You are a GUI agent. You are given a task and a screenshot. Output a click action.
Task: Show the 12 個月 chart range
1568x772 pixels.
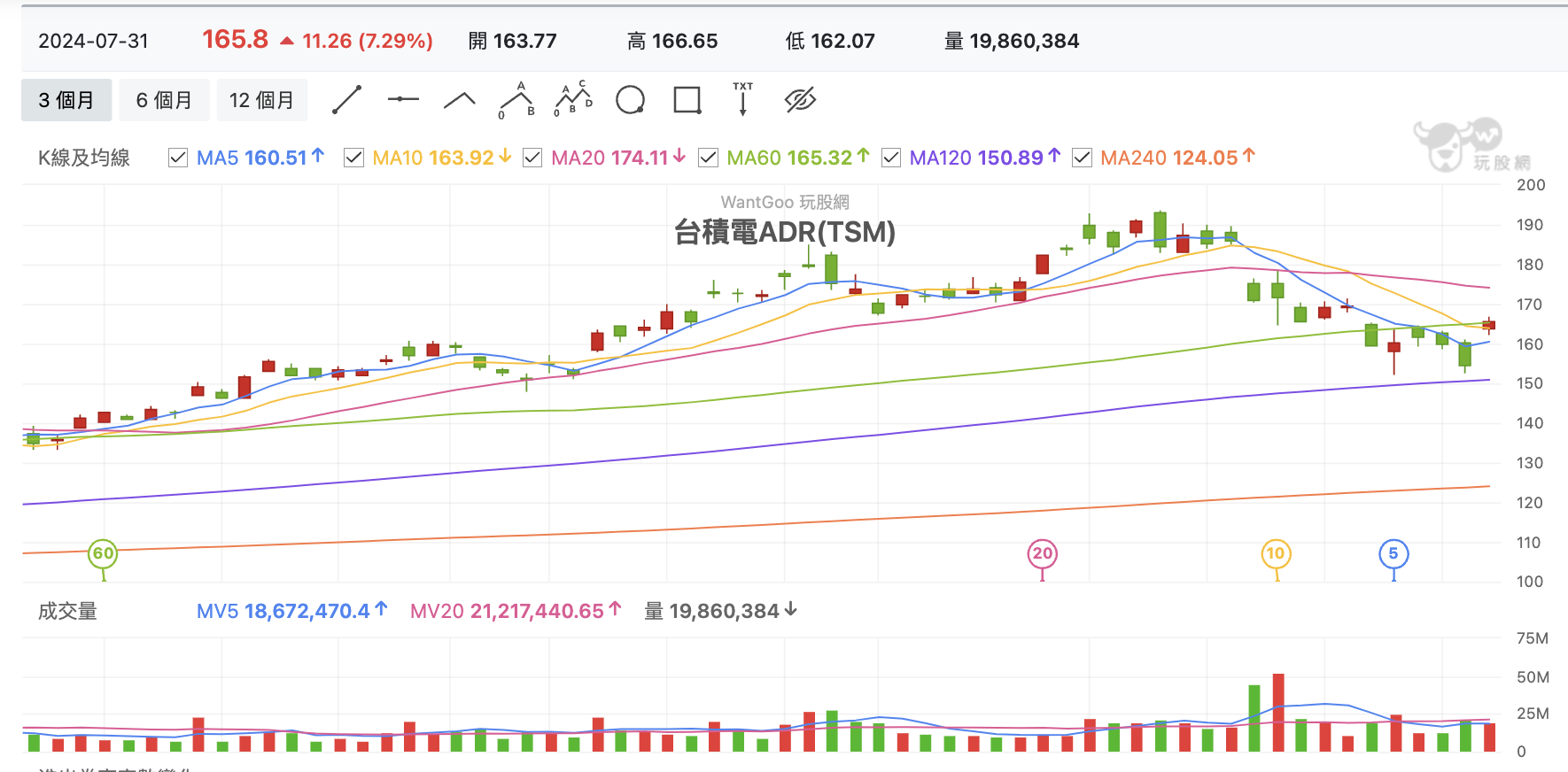(x=261, y=100)
